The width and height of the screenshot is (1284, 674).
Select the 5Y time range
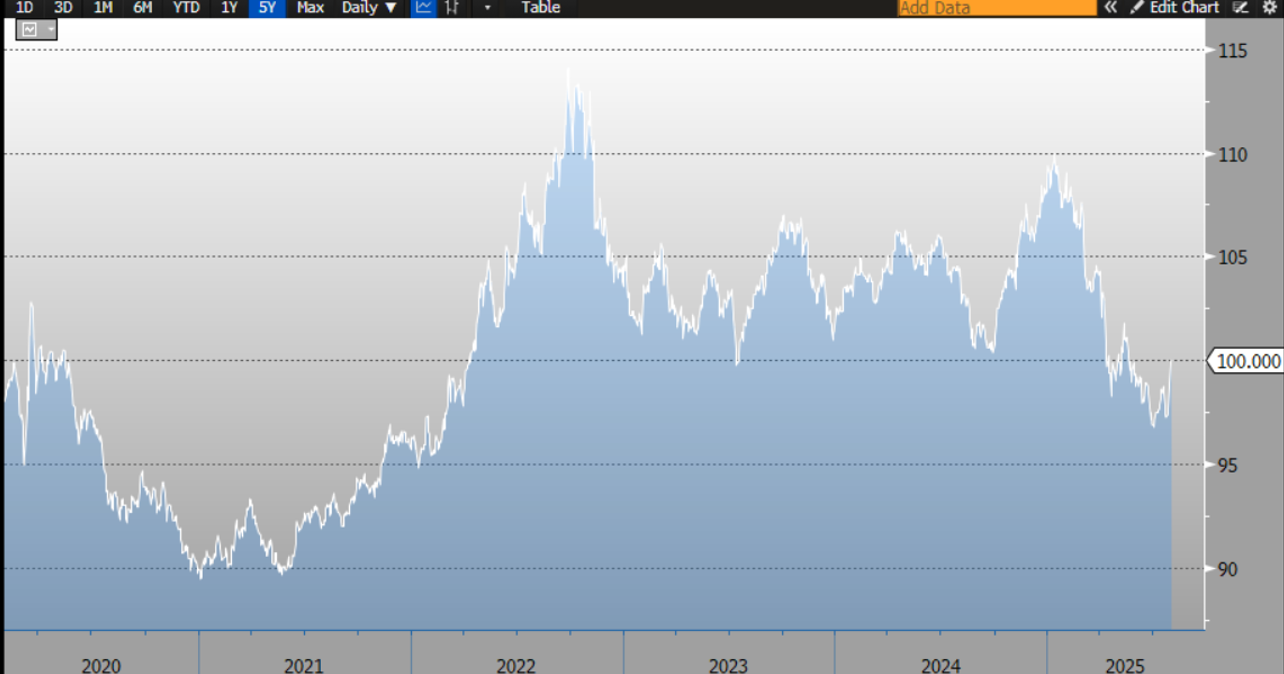[267, 7]
